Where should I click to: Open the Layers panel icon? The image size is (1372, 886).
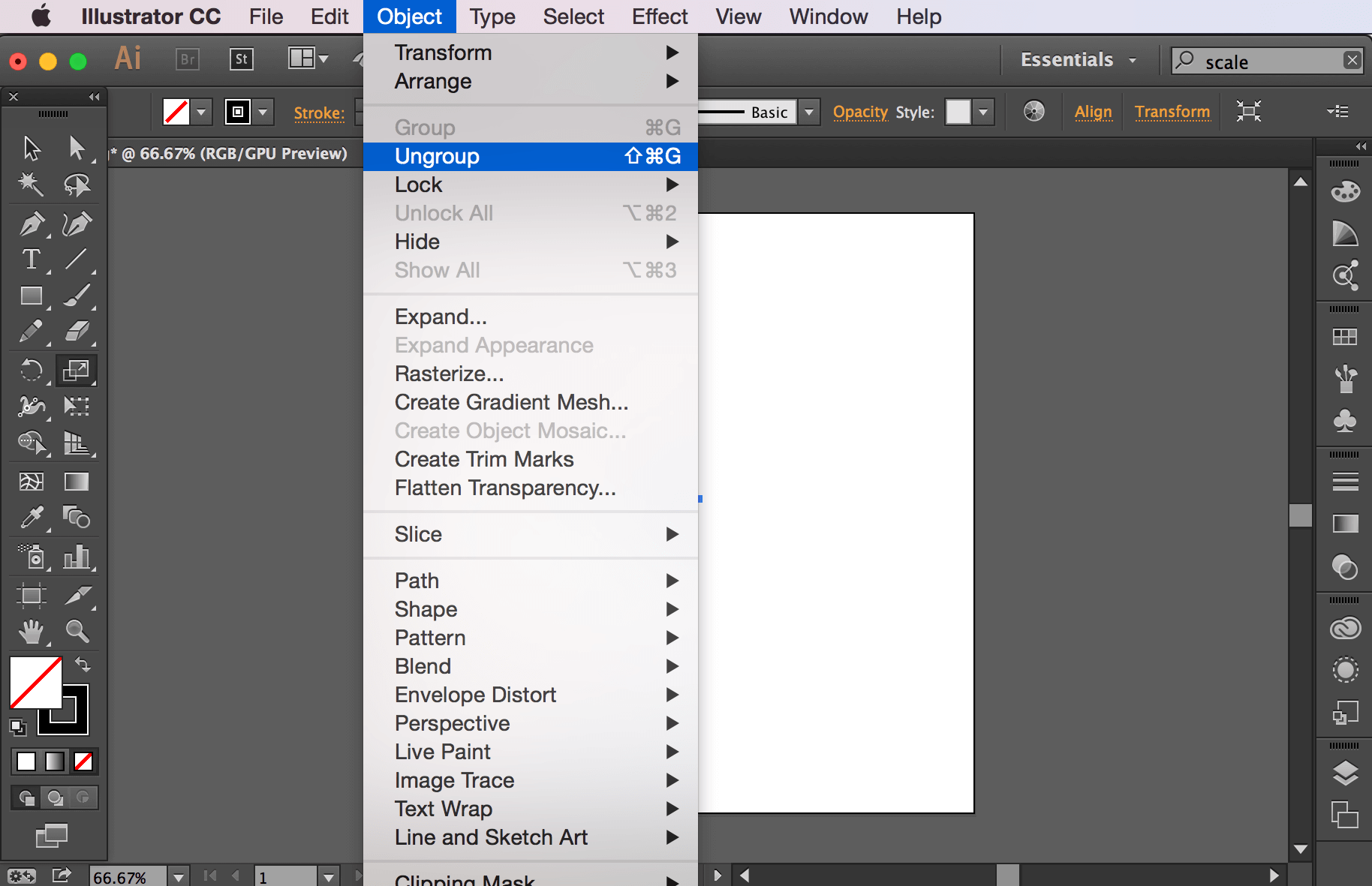(x=1345, y=773)
